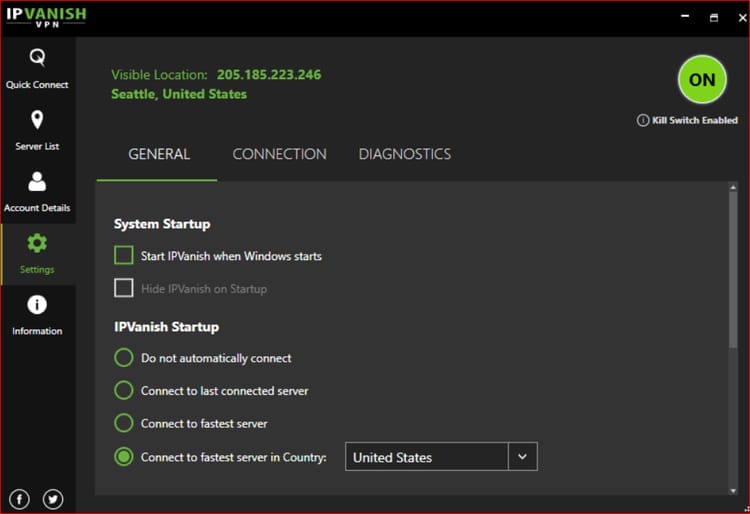Open the Information icon in sidebar
750x514 pixels.
(x=37, y=305)
